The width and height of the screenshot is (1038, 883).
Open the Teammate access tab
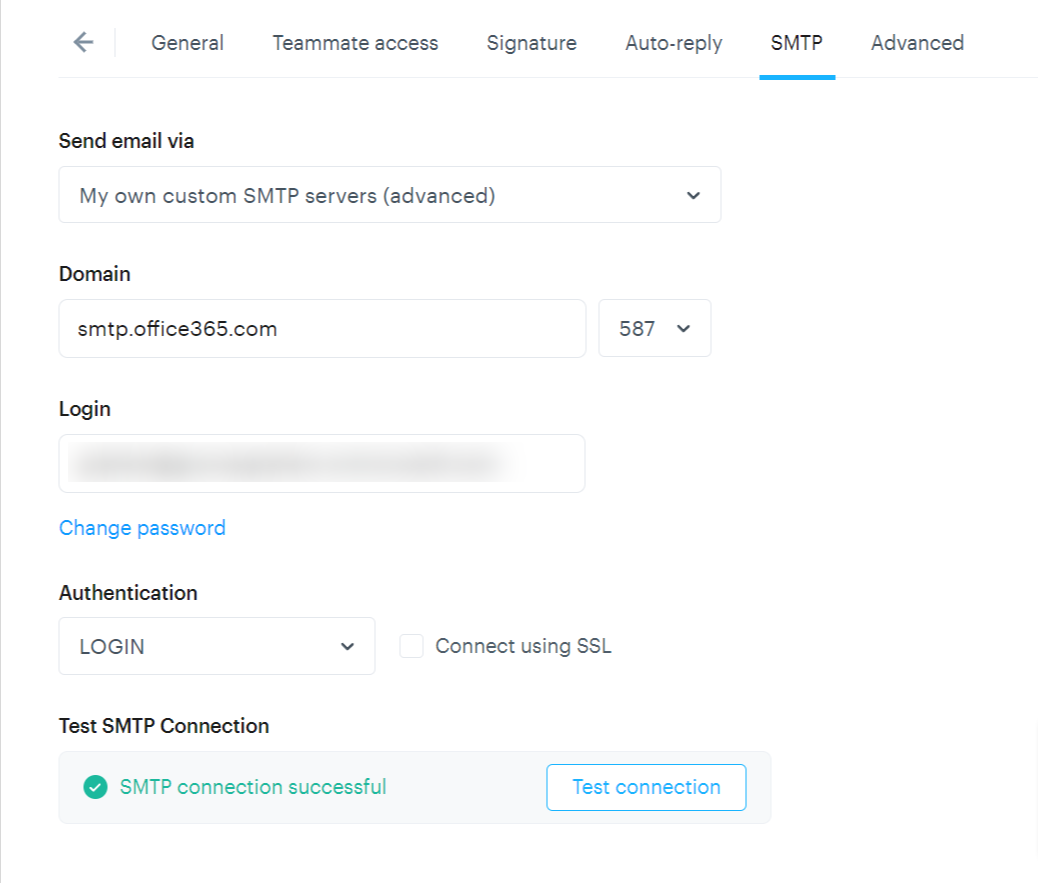pos(355,43)
